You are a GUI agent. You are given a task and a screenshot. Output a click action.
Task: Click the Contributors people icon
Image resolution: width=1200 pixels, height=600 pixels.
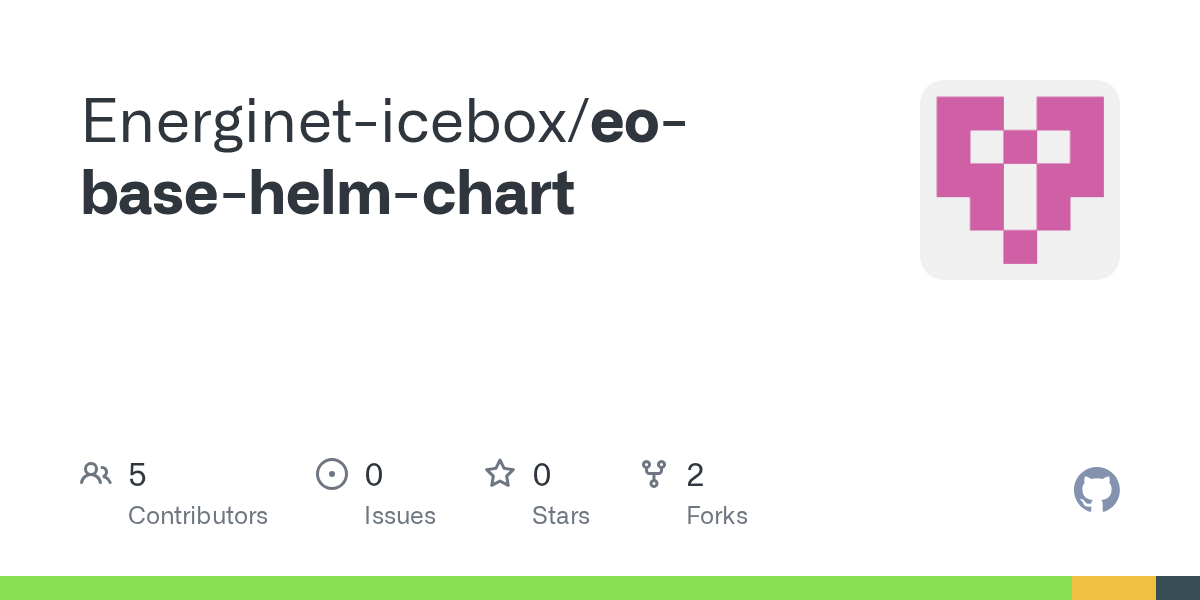pos(96,474)
